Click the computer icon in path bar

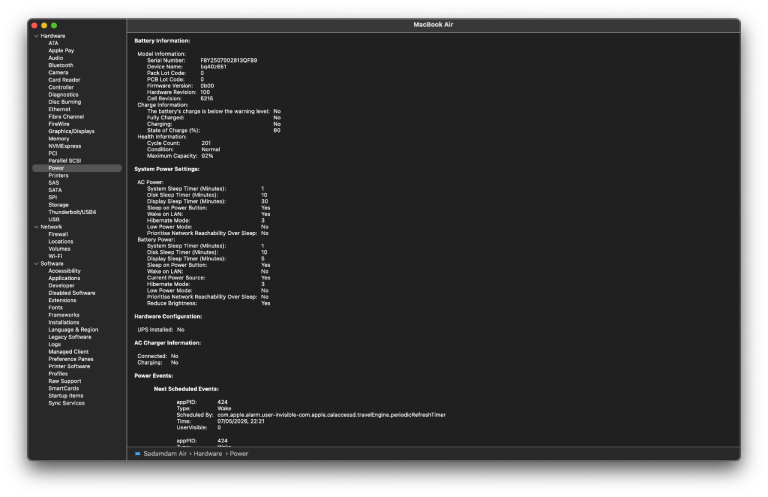click(138, 454)
